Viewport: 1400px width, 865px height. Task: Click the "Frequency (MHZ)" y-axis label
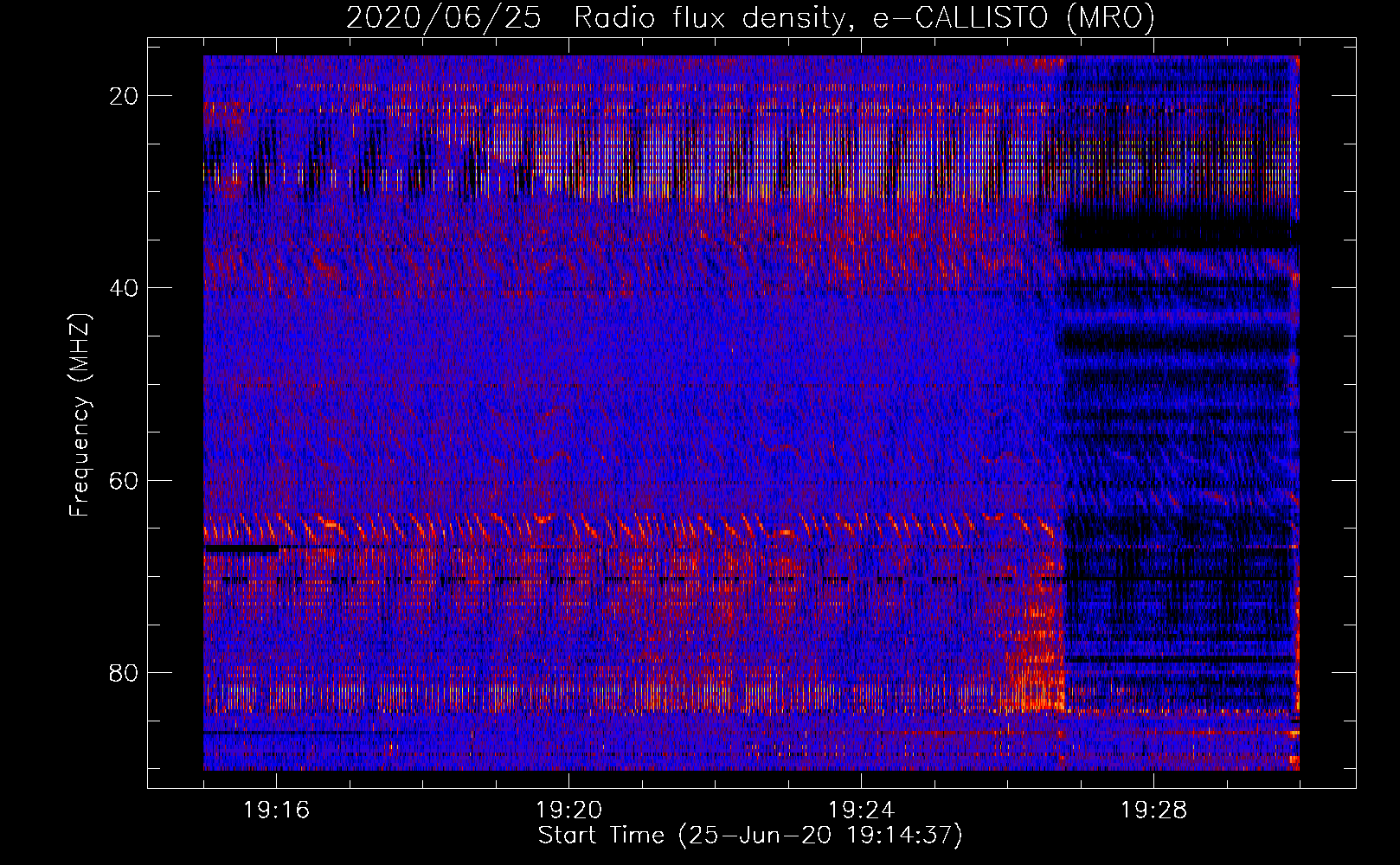pos(80,416)
